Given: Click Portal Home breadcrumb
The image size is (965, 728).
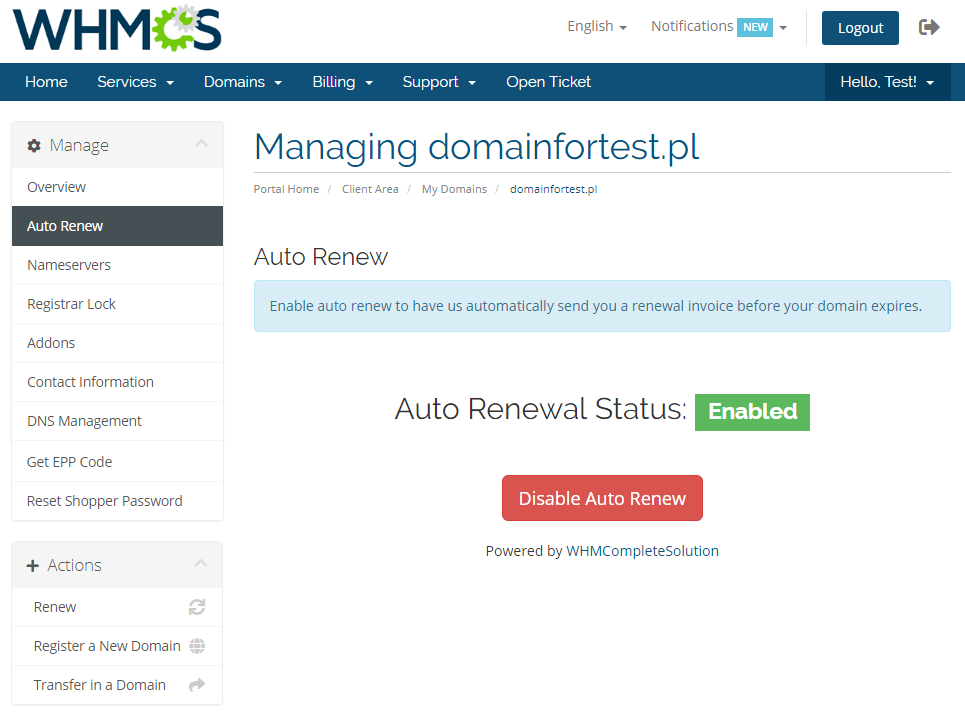Looking at the screenshot, I should pos(286,189).
